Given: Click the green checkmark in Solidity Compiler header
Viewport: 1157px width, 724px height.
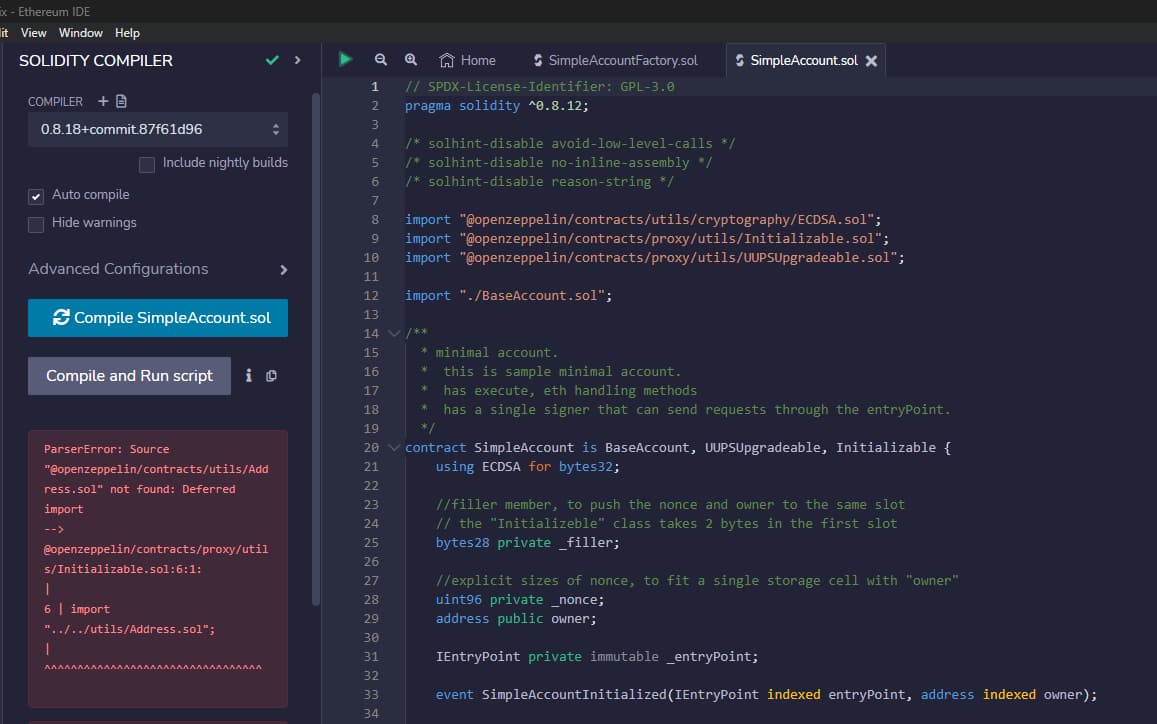Looking at the screenshot, I should 272,61.
